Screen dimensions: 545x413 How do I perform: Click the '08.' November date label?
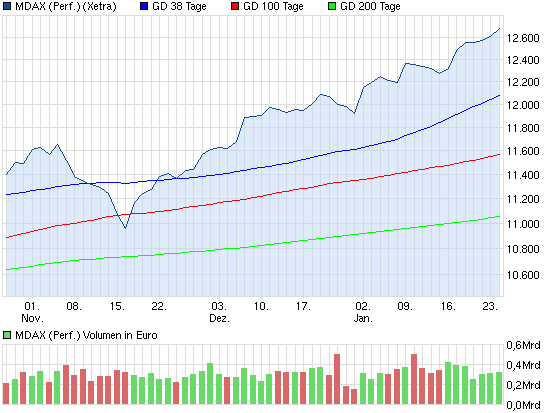74,306
